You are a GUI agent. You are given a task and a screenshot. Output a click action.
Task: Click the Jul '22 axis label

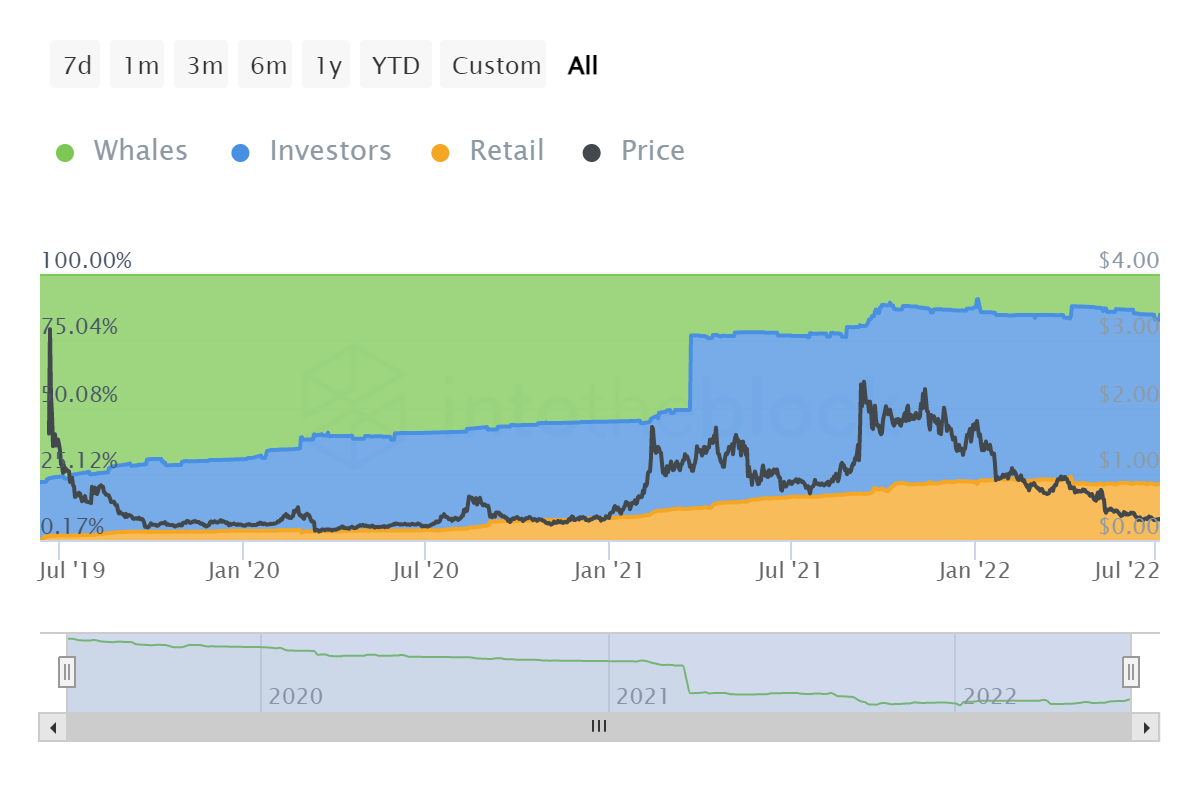(1126, 571)
